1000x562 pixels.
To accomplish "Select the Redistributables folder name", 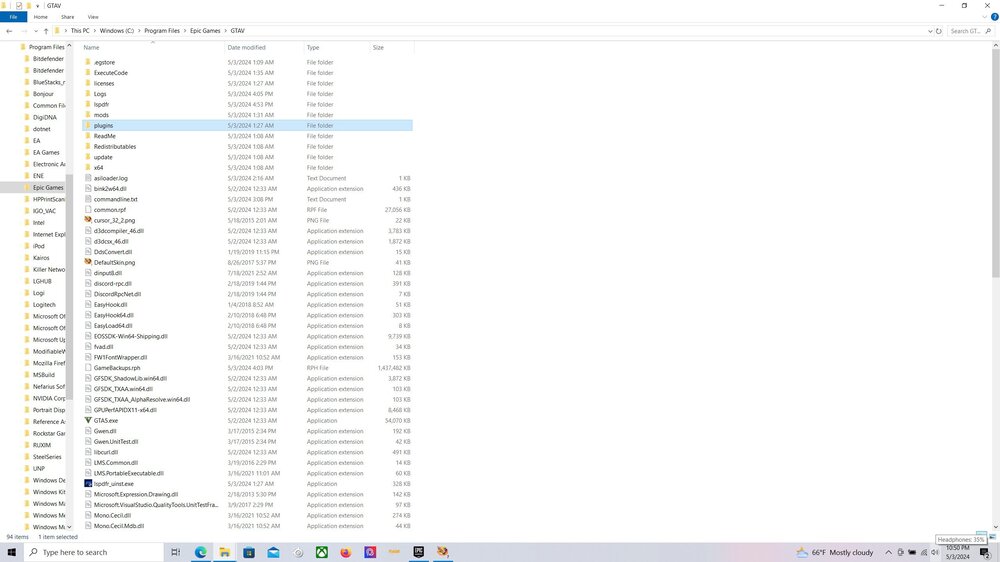I will [115, 146].
